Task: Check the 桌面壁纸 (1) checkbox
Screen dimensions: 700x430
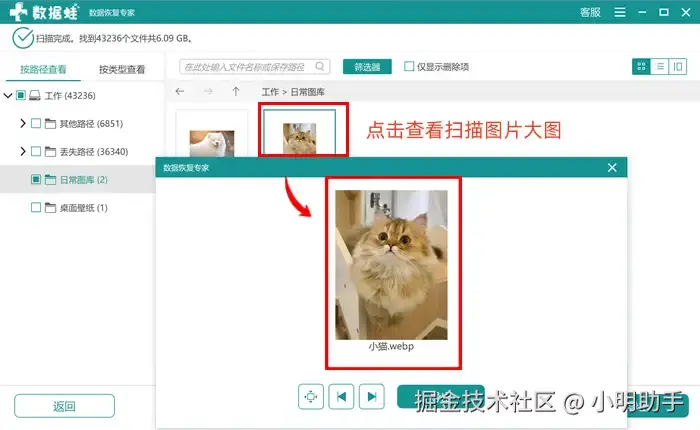Action: 36,208
